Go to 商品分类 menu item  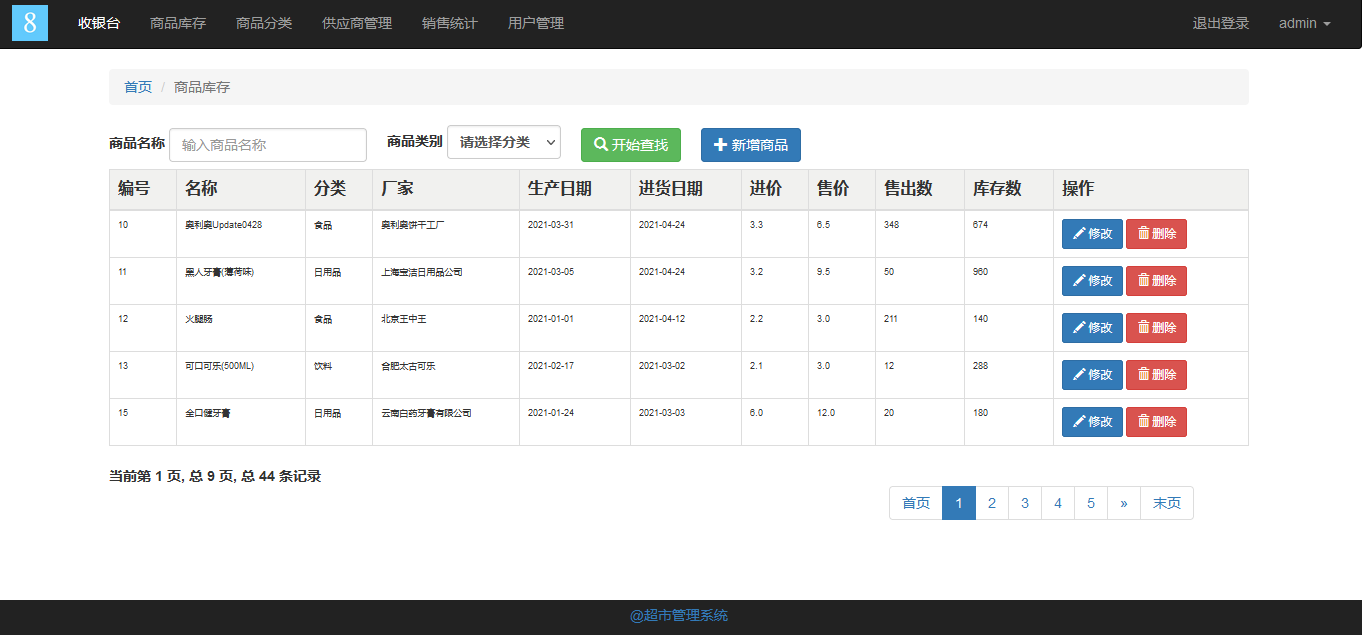click(264, 23)
